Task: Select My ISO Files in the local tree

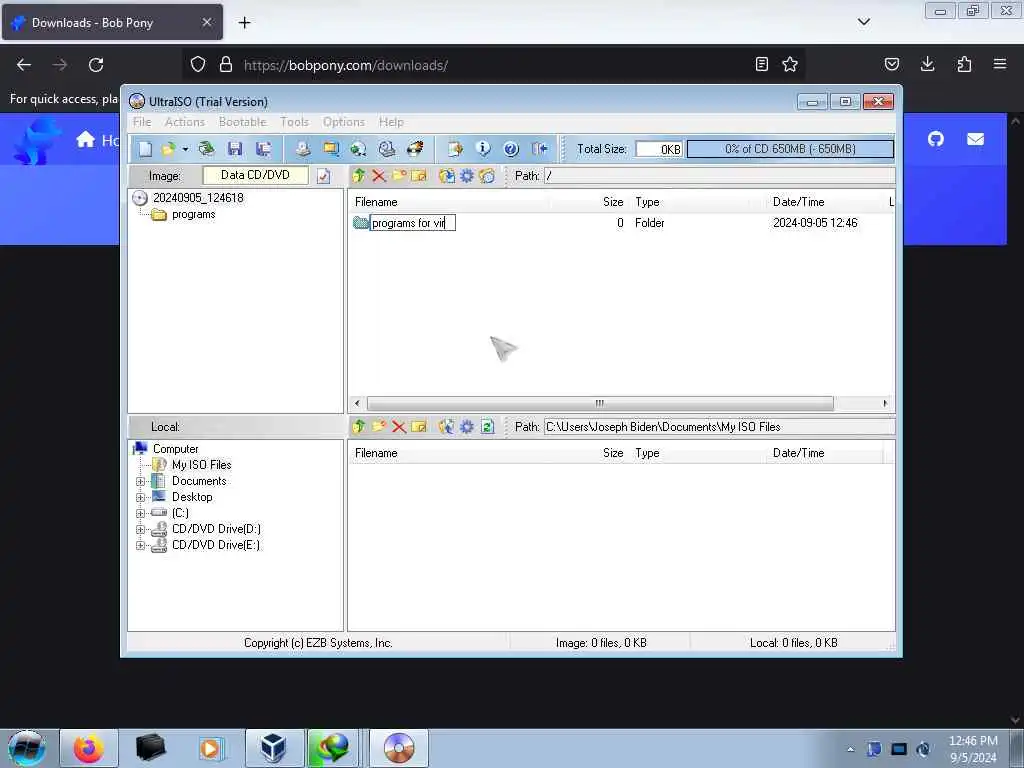Action: point(201,465)
